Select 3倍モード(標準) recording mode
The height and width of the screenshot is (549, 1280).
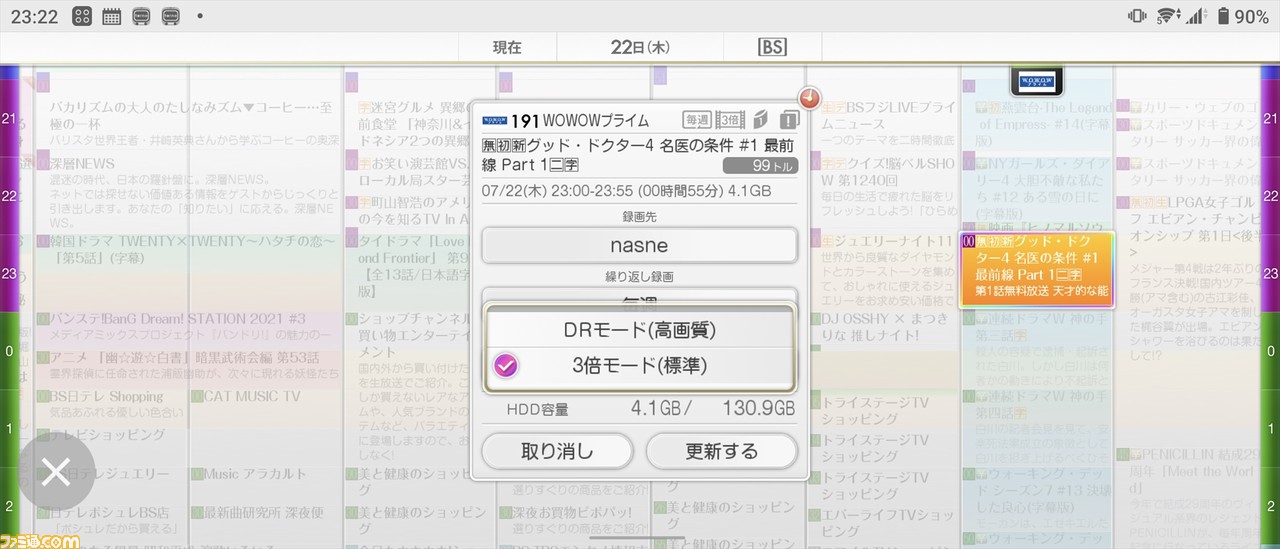coord(640,366)
